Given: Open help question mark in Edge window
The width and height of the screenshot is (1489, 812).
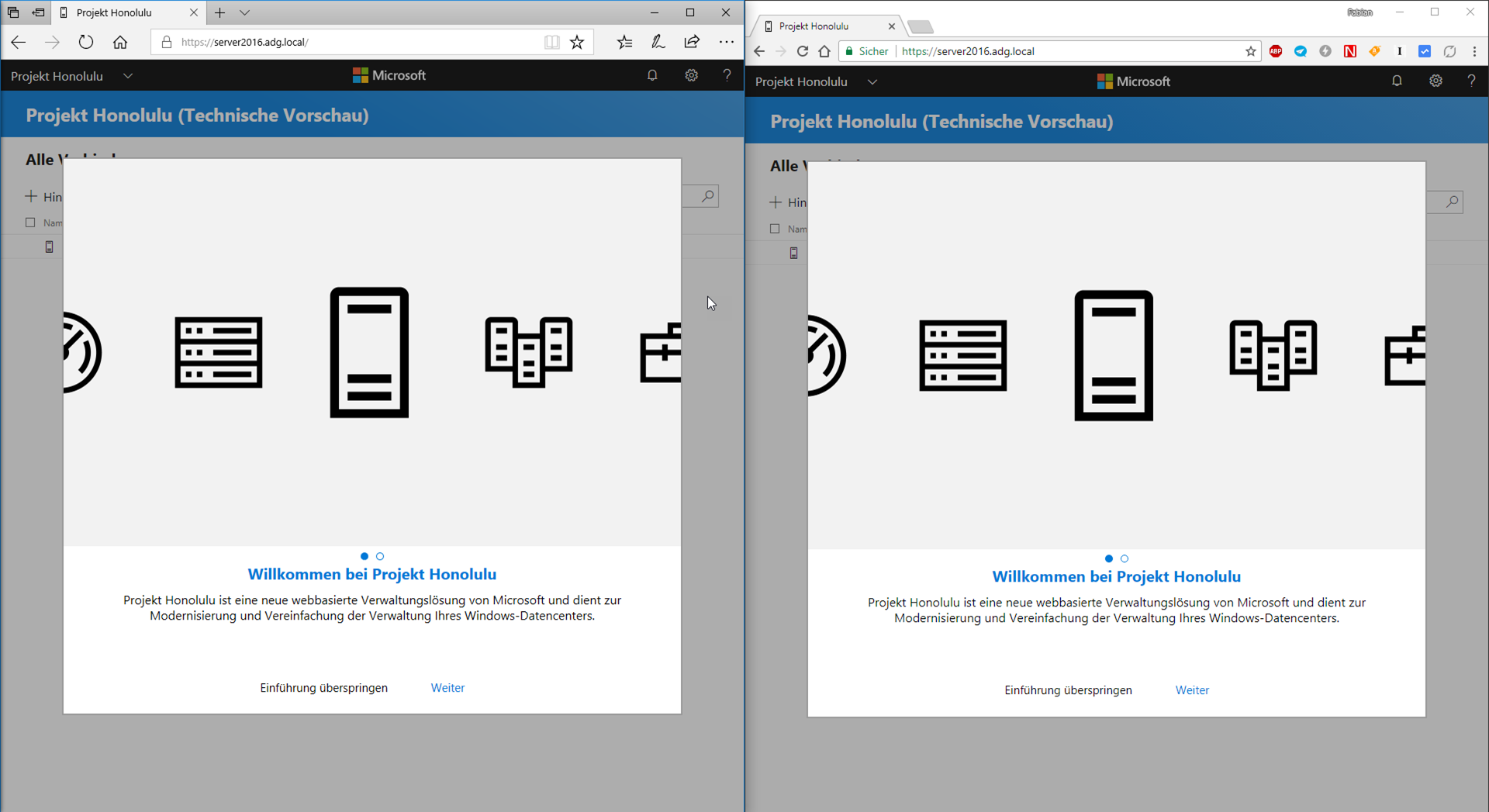Looking at the screenshot, I should click(727, 75).
